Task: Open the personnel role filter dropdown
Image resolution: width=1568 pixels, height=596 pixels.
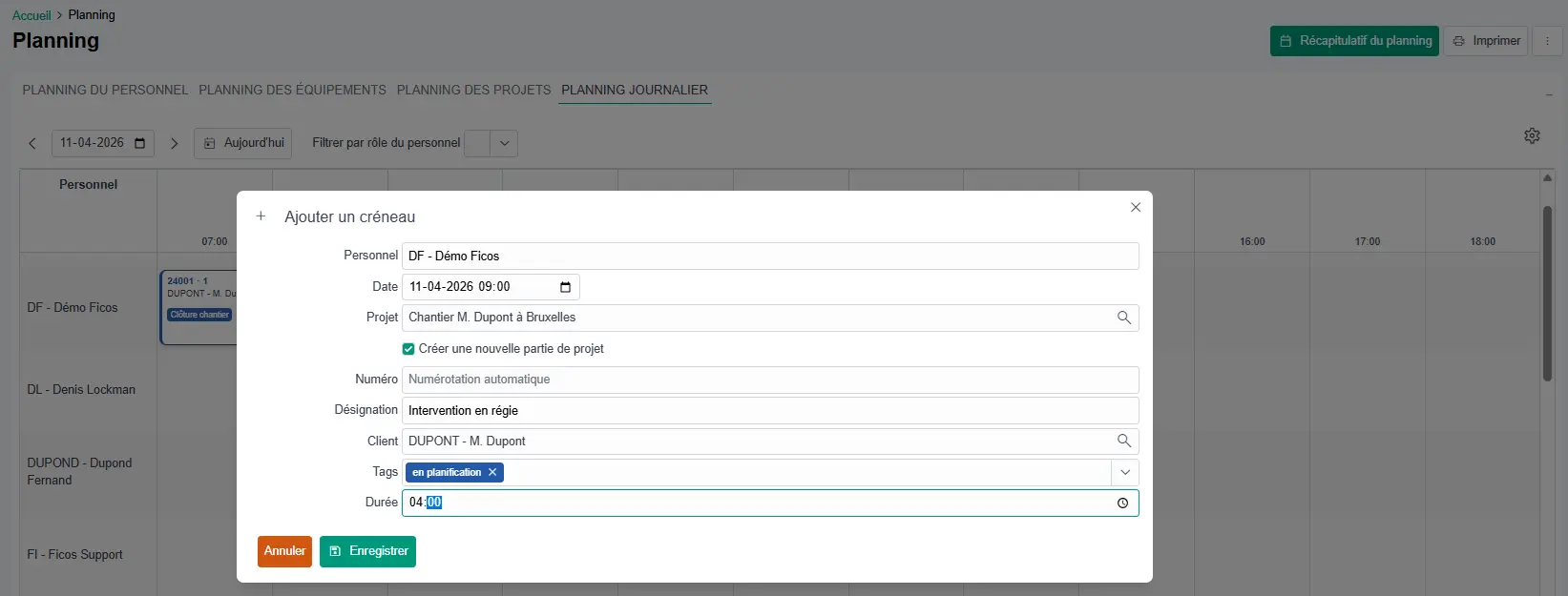Action: click(504, 143)
